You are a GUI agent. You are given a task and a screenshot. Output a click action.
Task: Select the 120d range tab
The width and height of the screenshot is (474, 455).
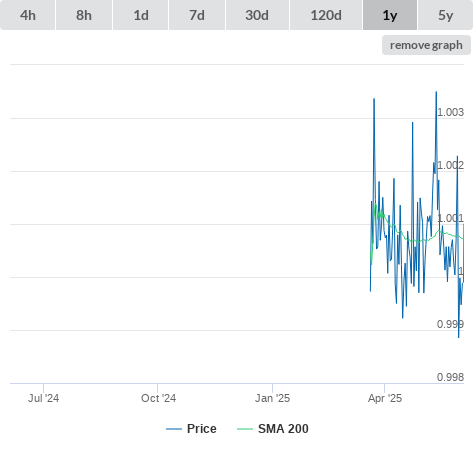pos(326,15)
